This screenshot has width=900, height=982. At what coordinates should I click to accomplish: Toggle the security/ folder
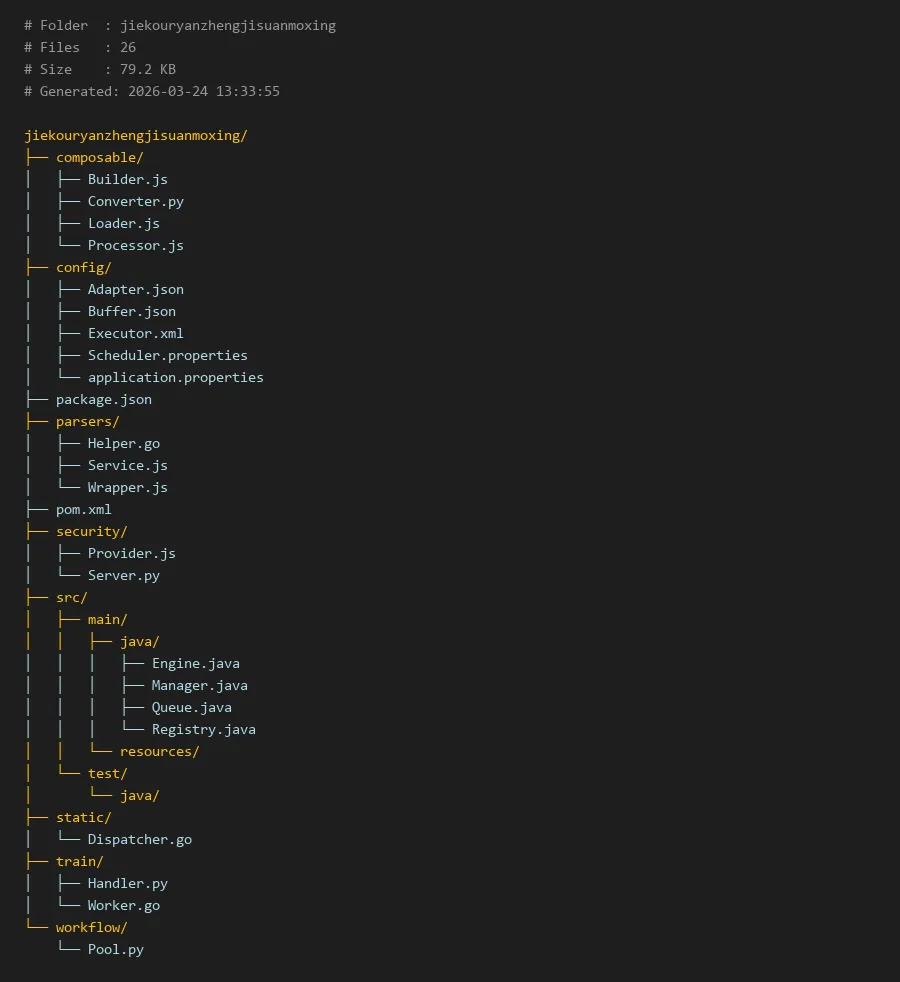pyautogui.click(x=91, y=531)
